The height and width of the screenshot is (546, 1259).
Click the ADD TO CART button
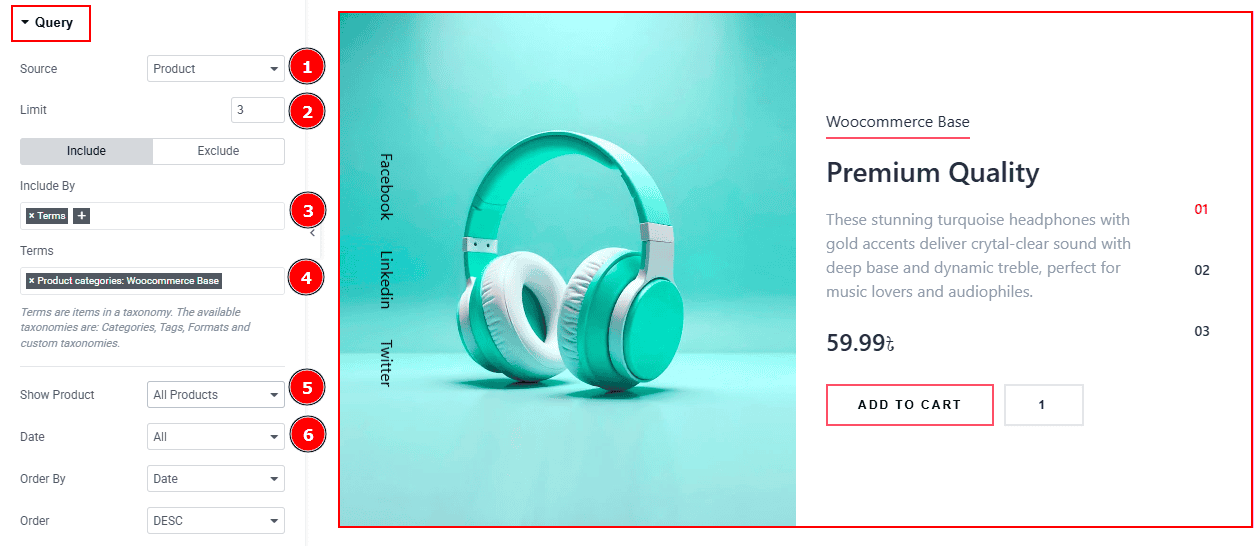pos(910,405)
